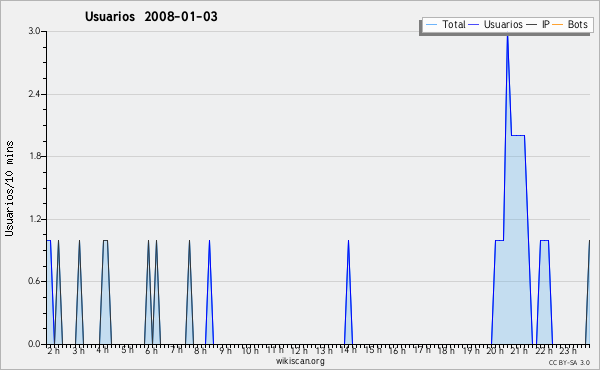Click the y-axis label "3.0"

pos(34,31)
